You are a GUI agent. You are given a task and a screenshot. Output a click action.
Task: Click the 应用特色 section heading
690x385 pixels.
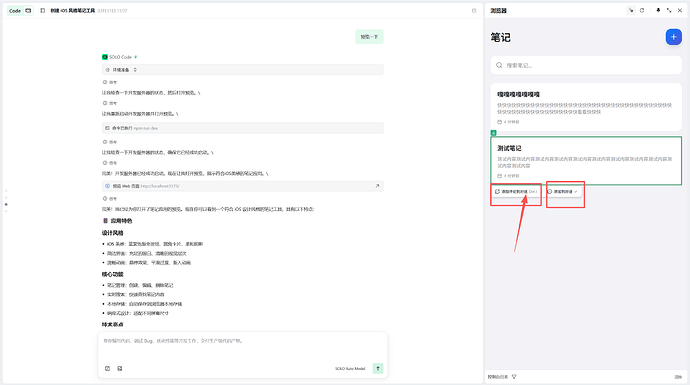point(121,221)
